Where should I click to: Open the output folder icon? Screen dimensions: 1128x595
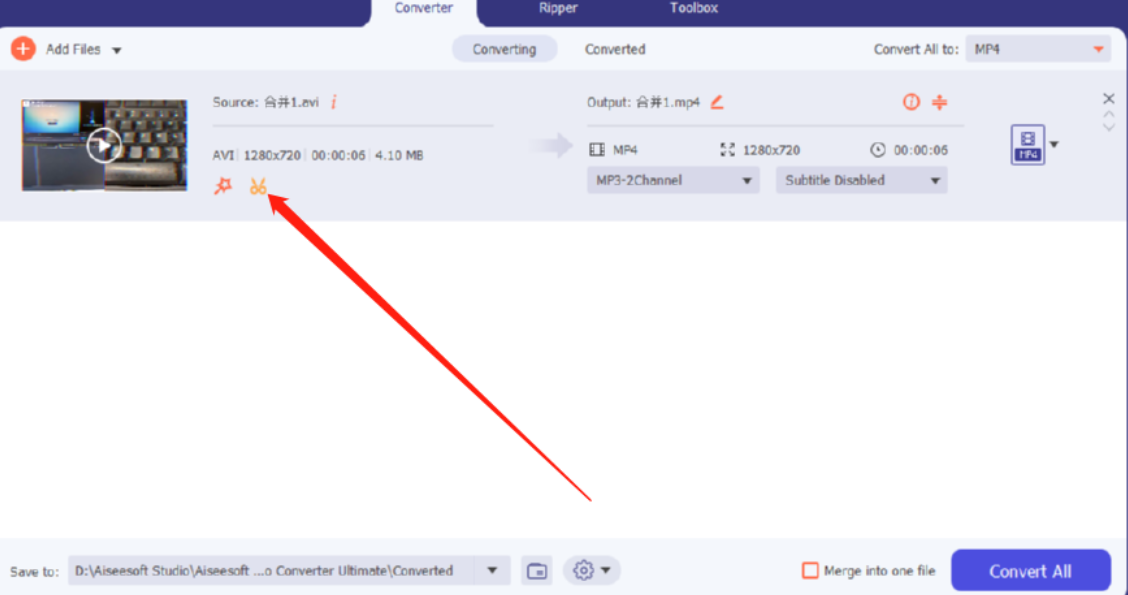coord(537,571)
